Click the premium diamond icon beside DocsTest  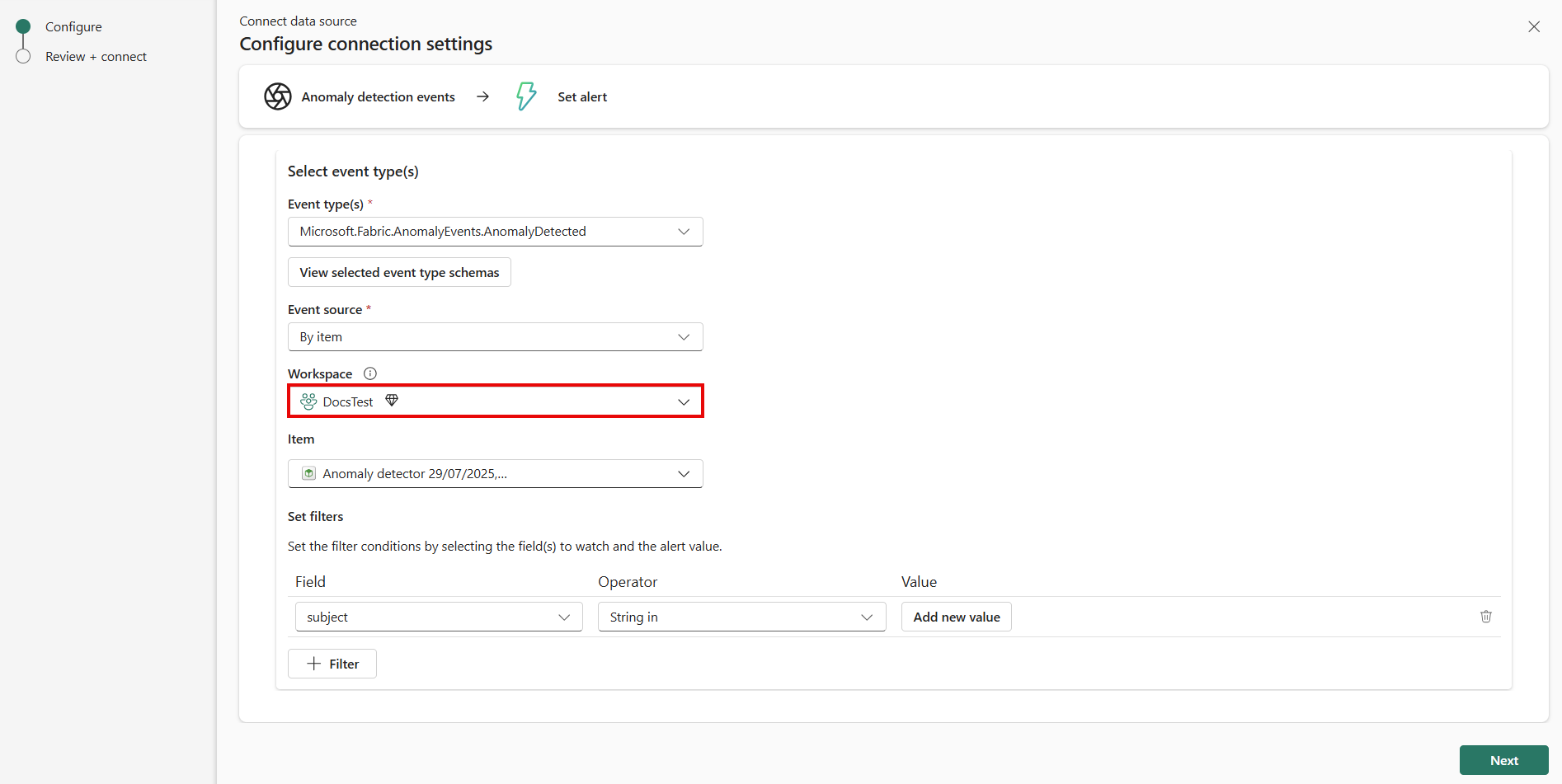392,401
